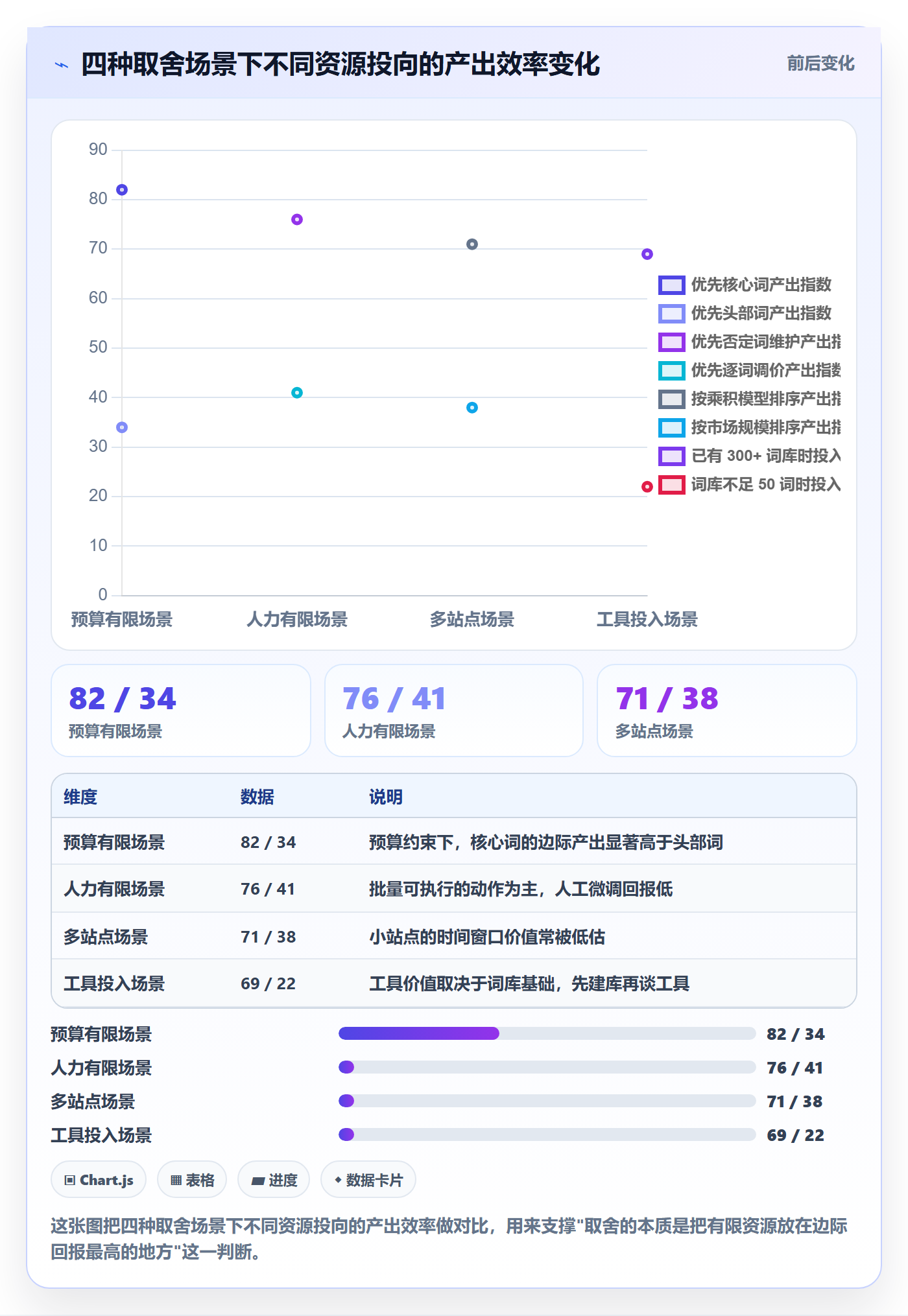Select the 表格 chip
The image size is (908, 1316).
pos(192,1180)
